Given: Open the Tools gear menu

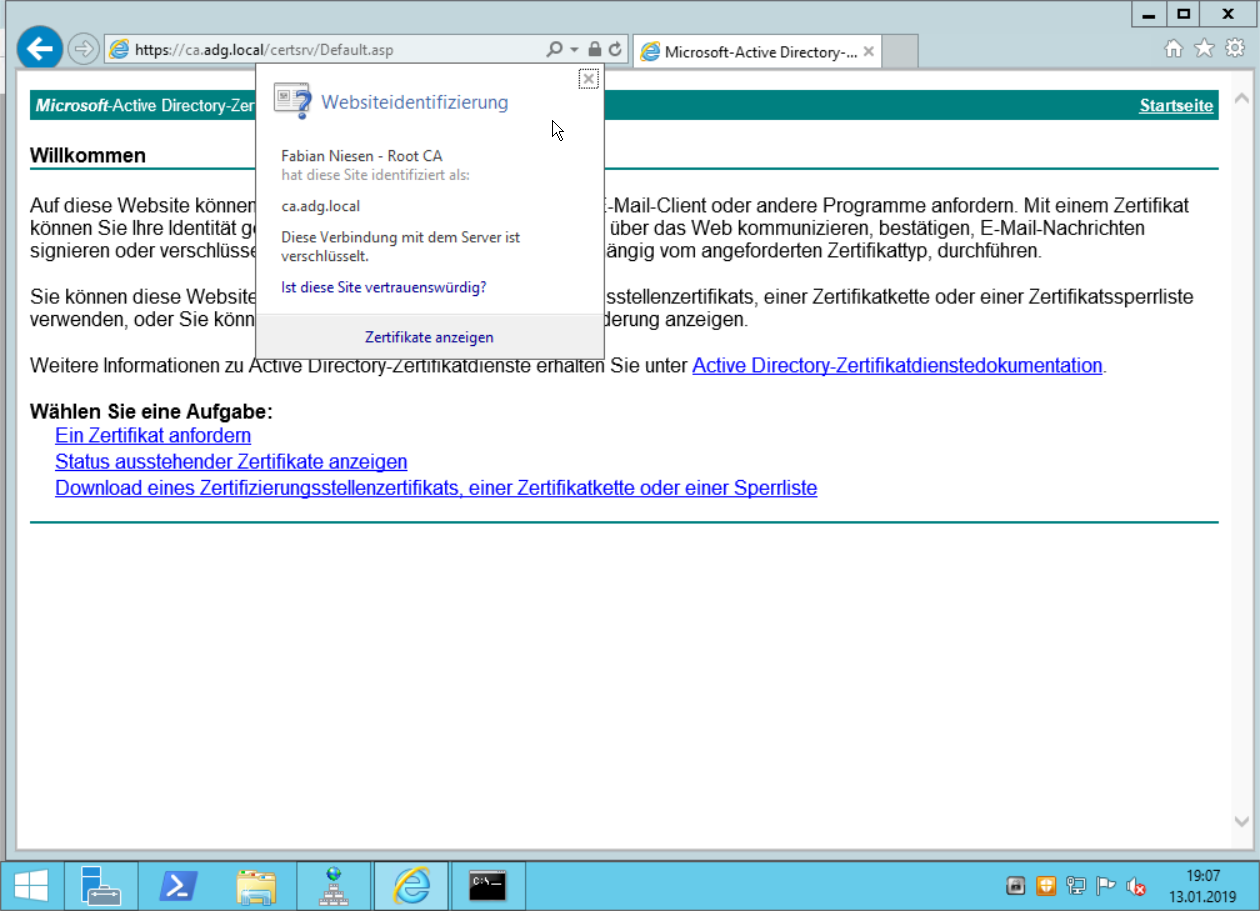Looking at the screenshot, I should pos(1236,48).
